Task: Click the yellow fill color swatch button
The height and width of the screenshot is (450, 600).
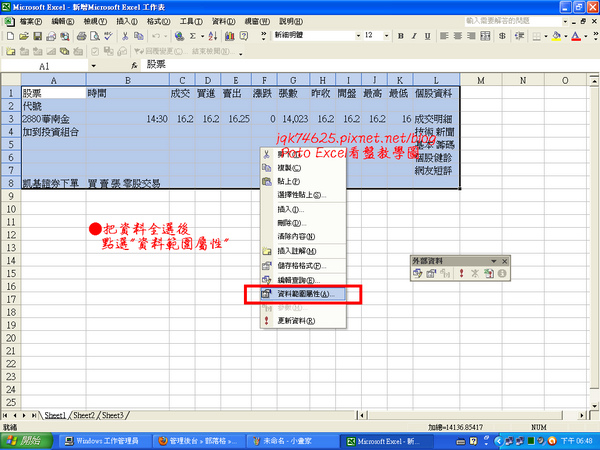Action: point(557,36)
